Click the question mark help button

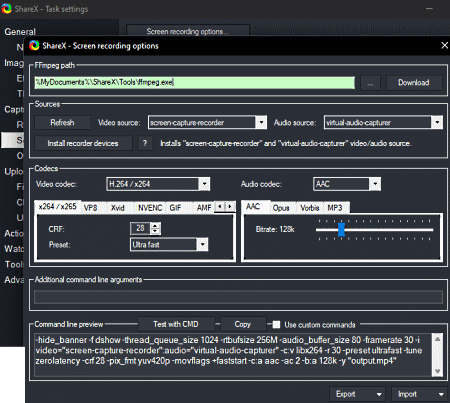click(145, 143)
